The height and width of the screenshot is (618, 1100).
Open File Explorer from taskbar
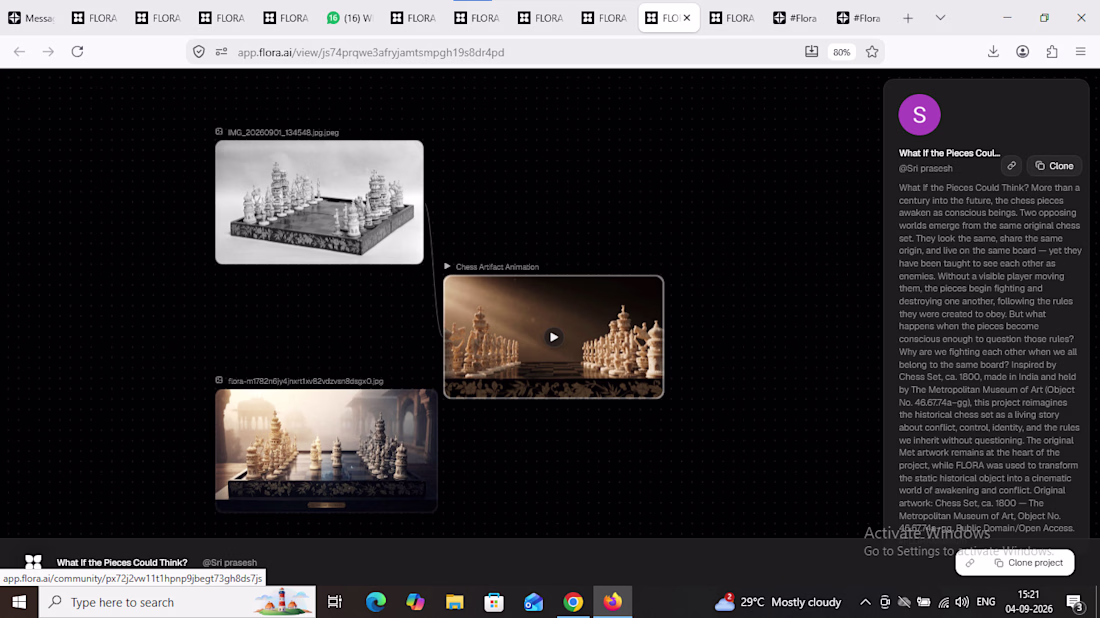click(455, 602)
